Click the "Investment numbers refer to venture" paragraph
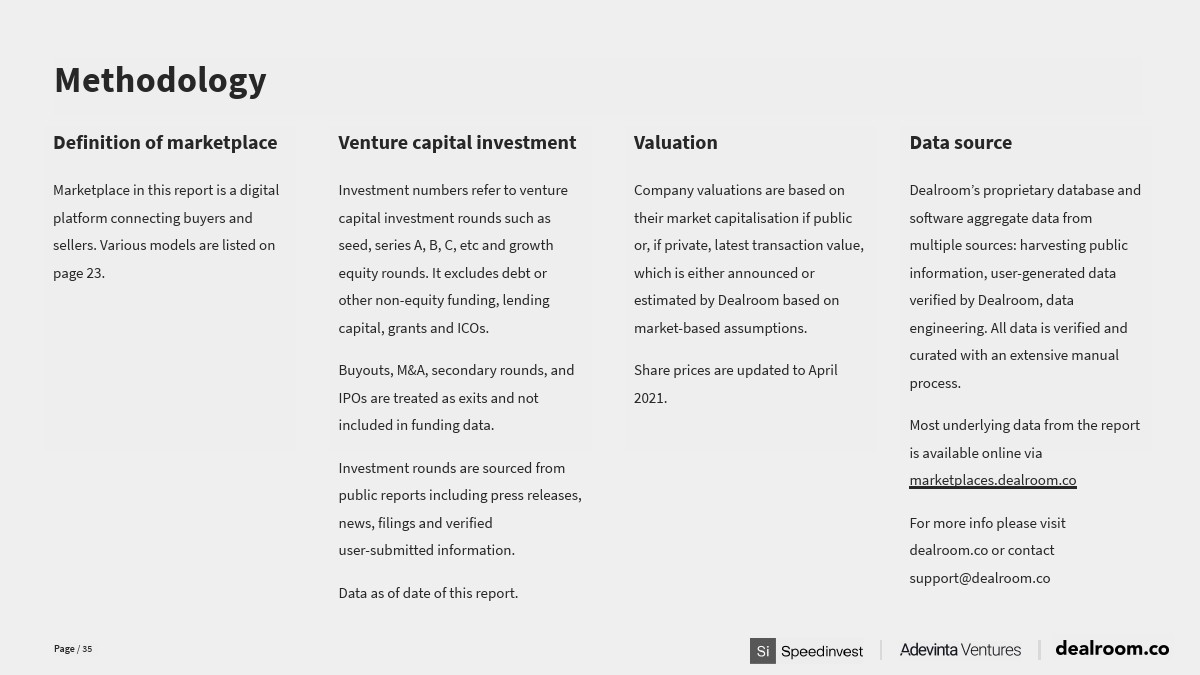This screenshot has width=1200, height=675. pyautogui.click(x=453, y=259)
